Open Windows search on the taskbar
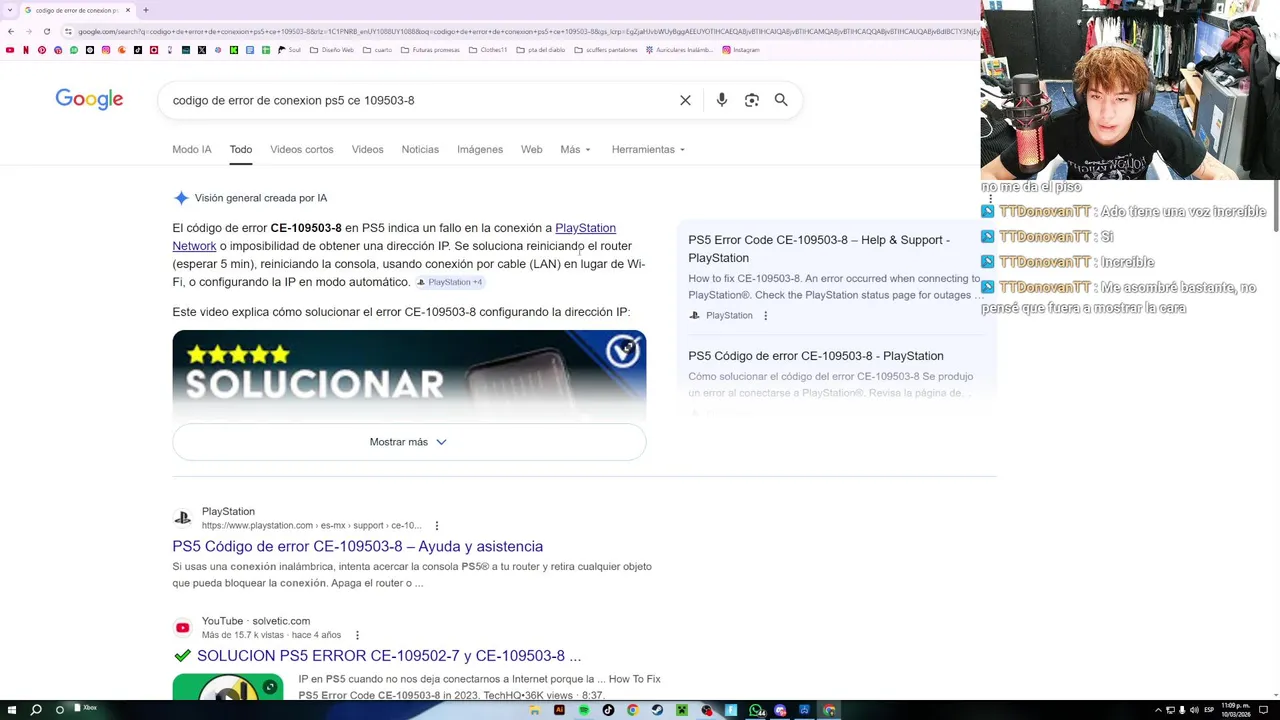 pyautogui.click(x=36, y=710)
